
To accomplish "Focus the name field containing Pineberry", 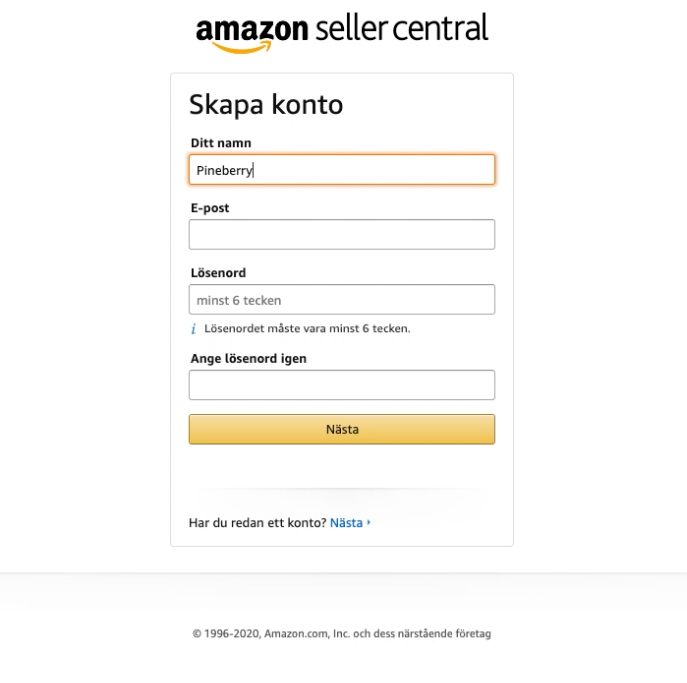I will click(341, 170).
